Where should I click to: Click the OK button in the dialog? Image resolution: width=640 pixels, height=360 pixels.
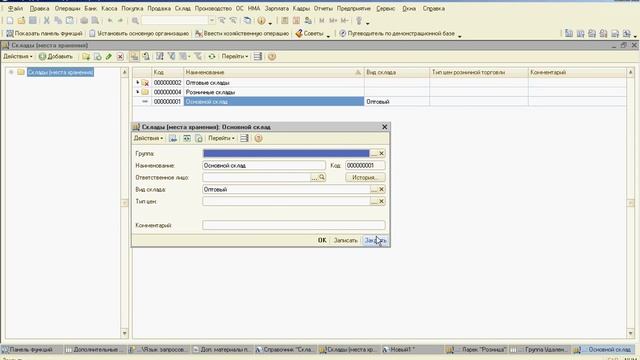pos(322,240)
